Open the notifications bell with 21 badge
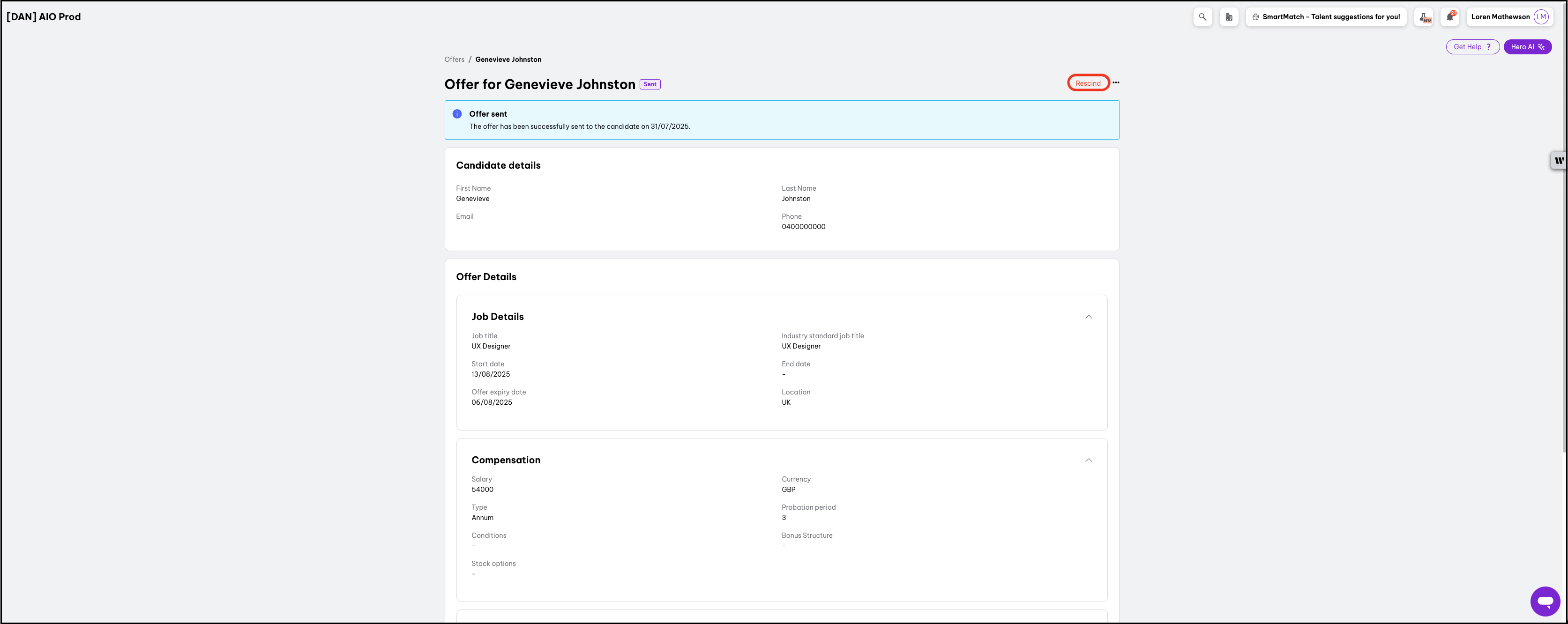1568x624 pixels. pos(1450,17)
